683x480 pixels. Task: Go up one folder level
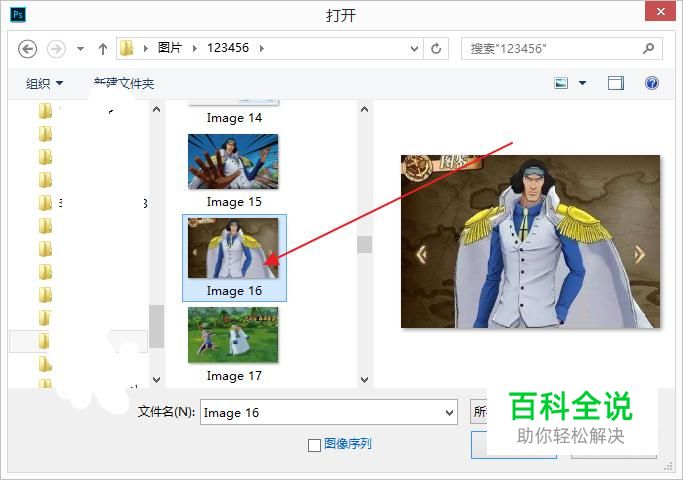click(x=103, y=48)
